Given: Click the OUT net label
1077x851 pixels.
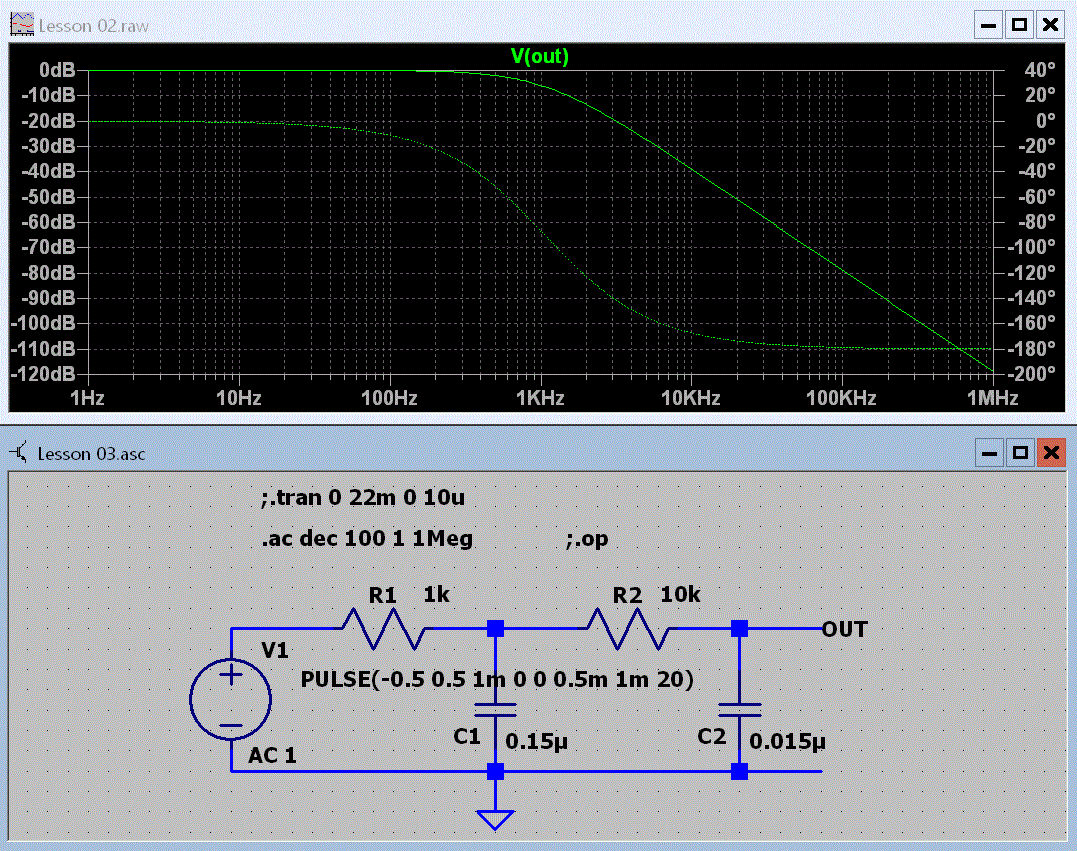Looking at the screenshot, I should 844,629.
